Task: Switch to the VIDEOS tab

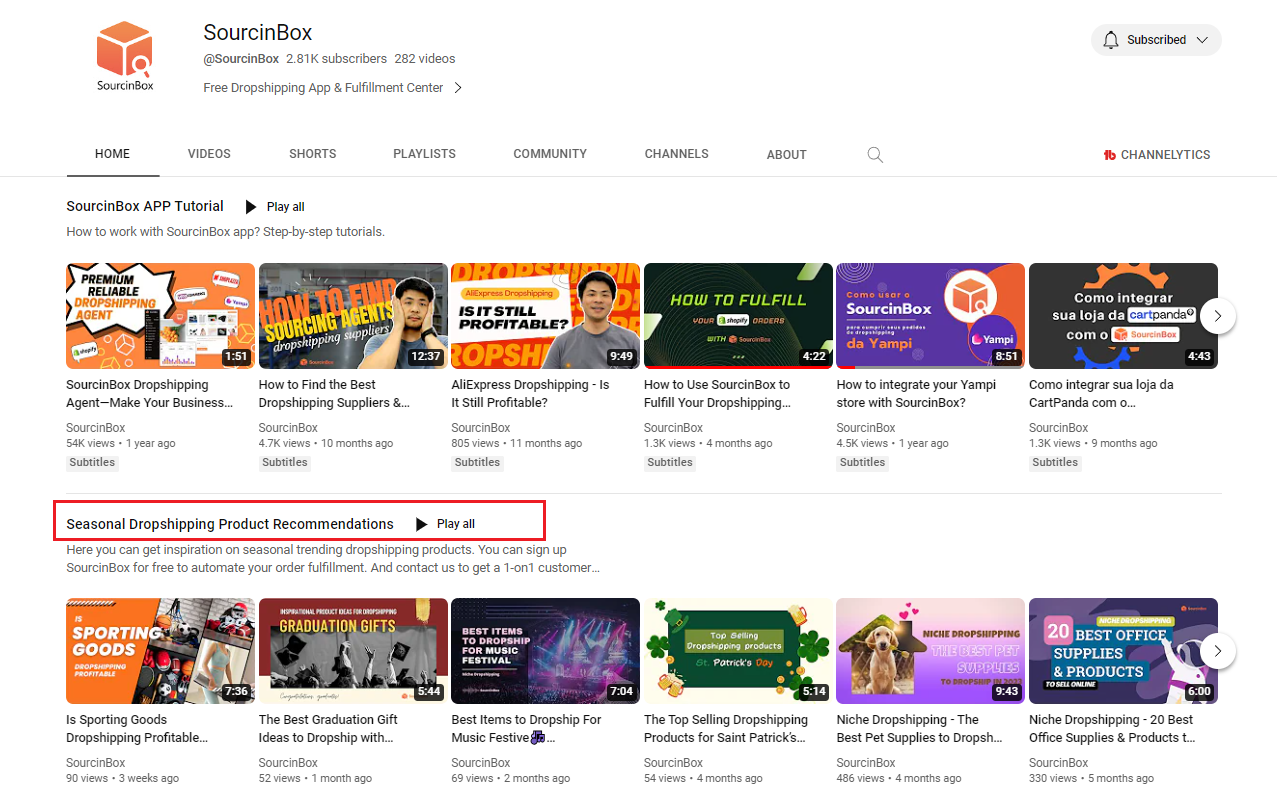Action: (x=209, y=154)
